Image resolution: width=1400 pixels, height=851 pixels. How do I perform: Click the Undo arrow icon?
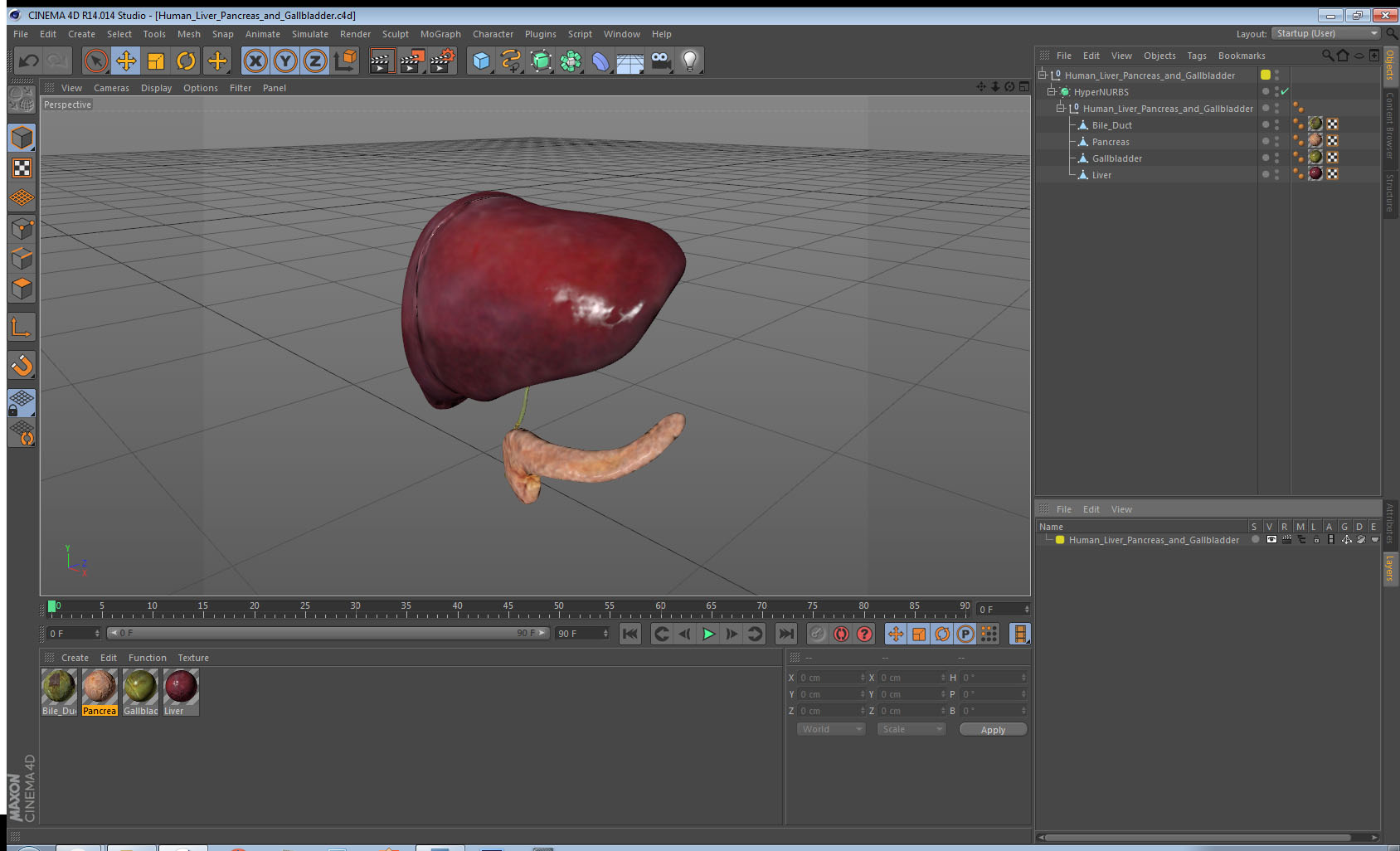coord(29,61)
